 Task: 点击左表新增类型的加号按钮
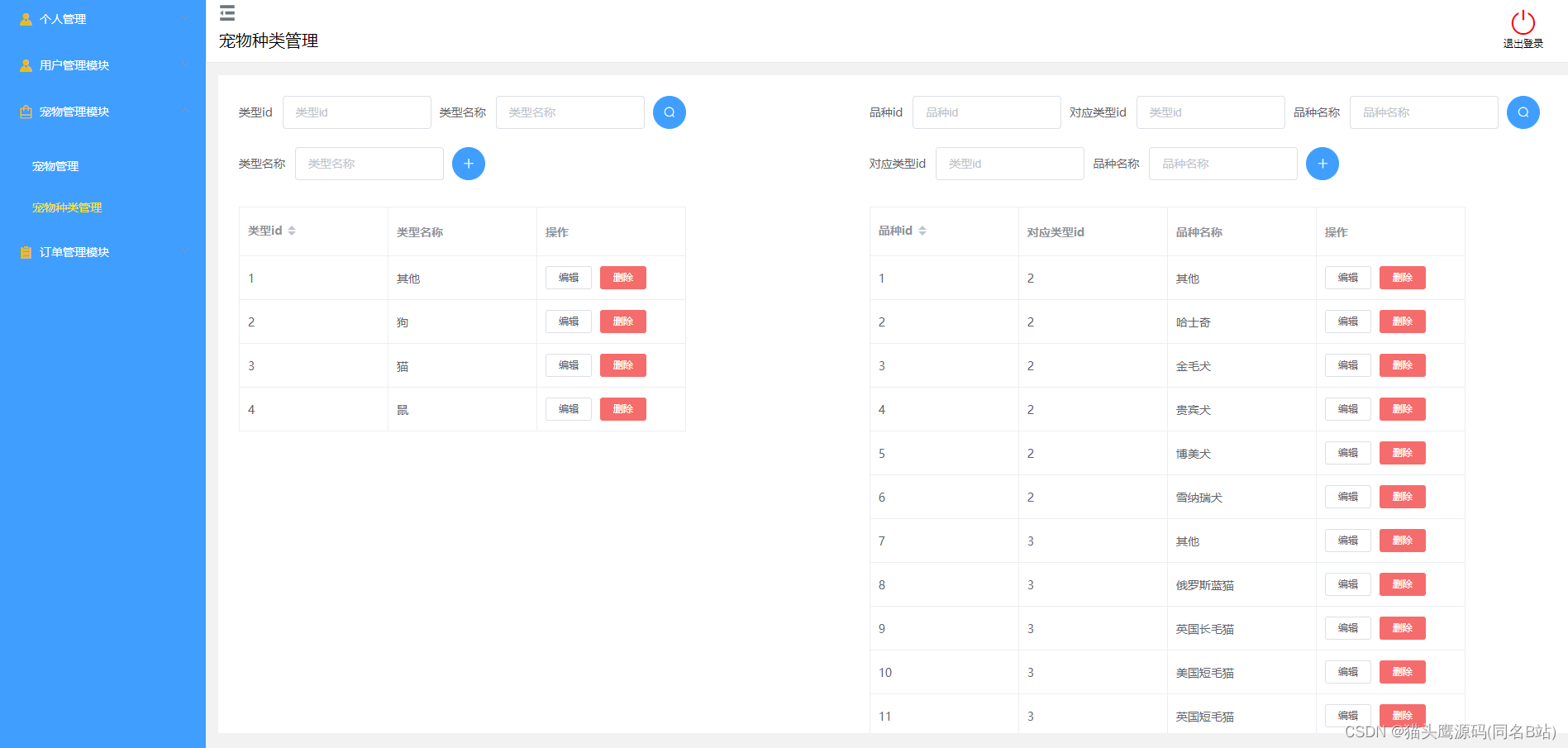click(x=469, y=163)
